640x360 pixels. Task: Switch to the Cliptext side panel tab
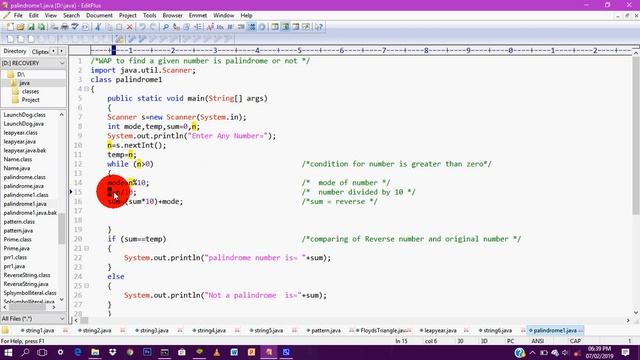point(40,51)
